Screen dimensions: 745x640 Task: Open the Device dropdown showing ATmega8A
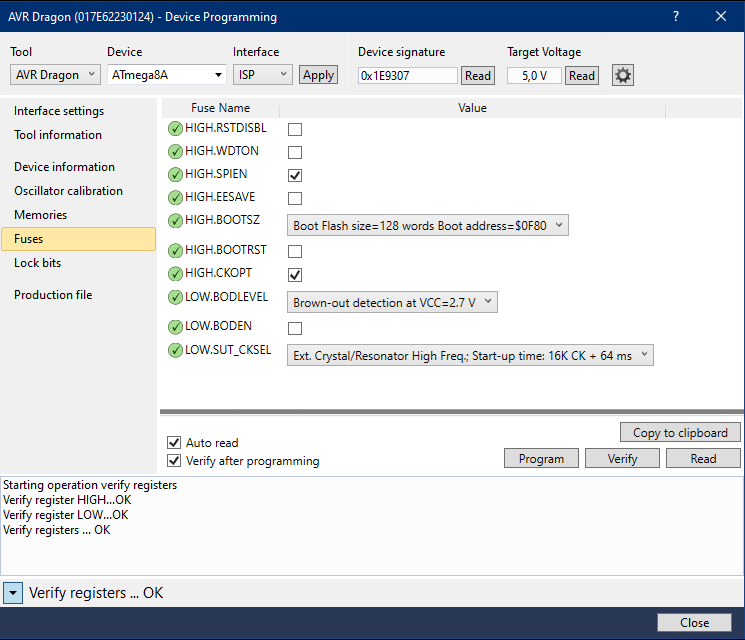167,75
